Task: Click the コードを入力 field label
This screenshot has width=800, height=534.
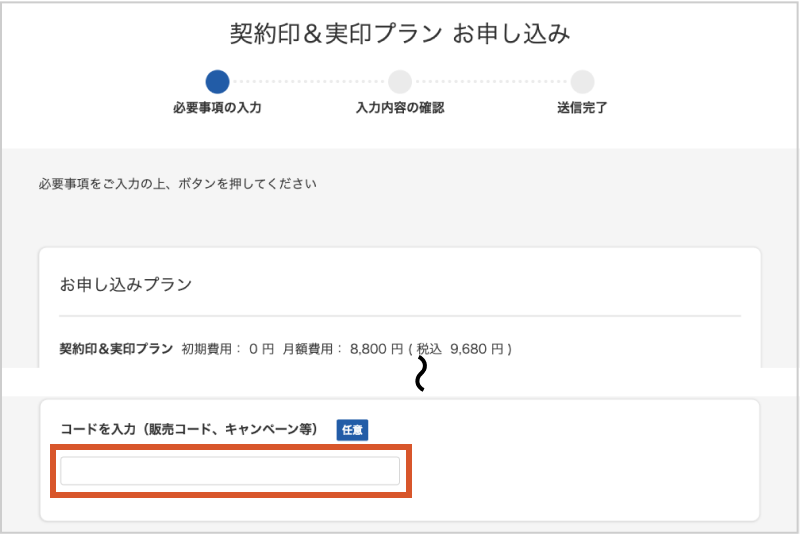Action: point(189,430)
